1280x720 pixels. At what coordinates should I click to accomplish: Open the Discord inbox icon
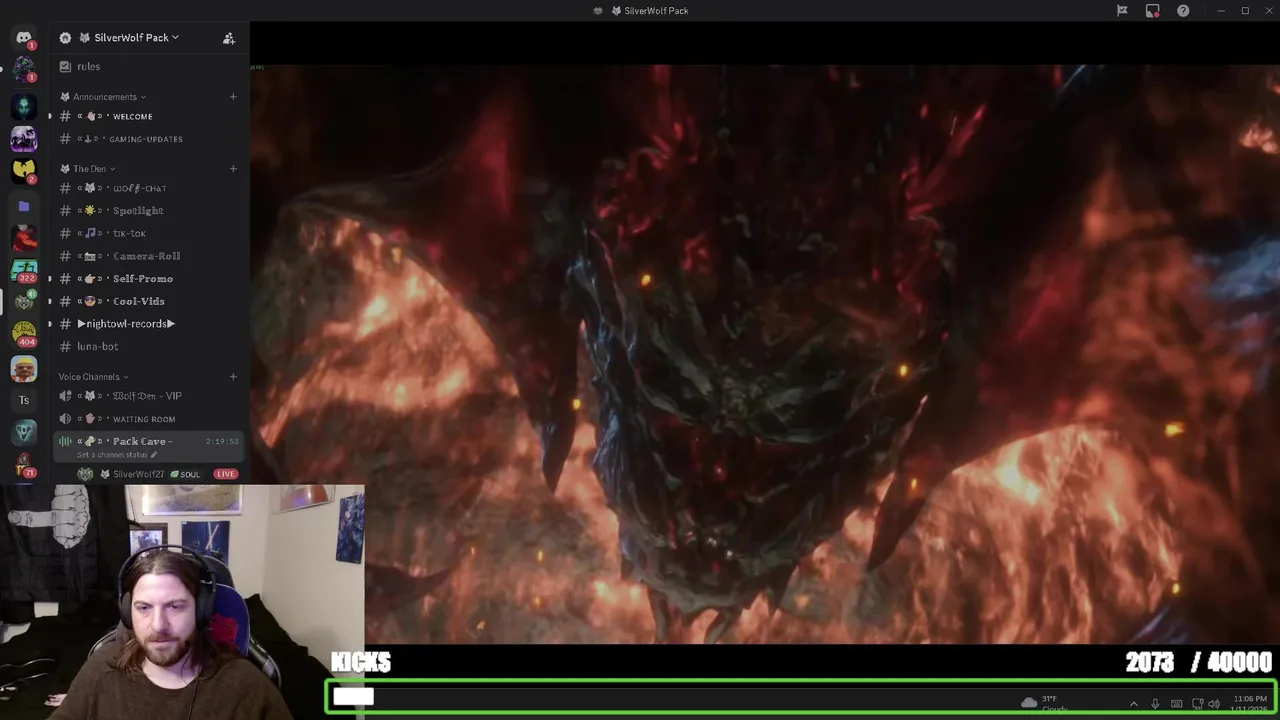tap(1153, 11)
